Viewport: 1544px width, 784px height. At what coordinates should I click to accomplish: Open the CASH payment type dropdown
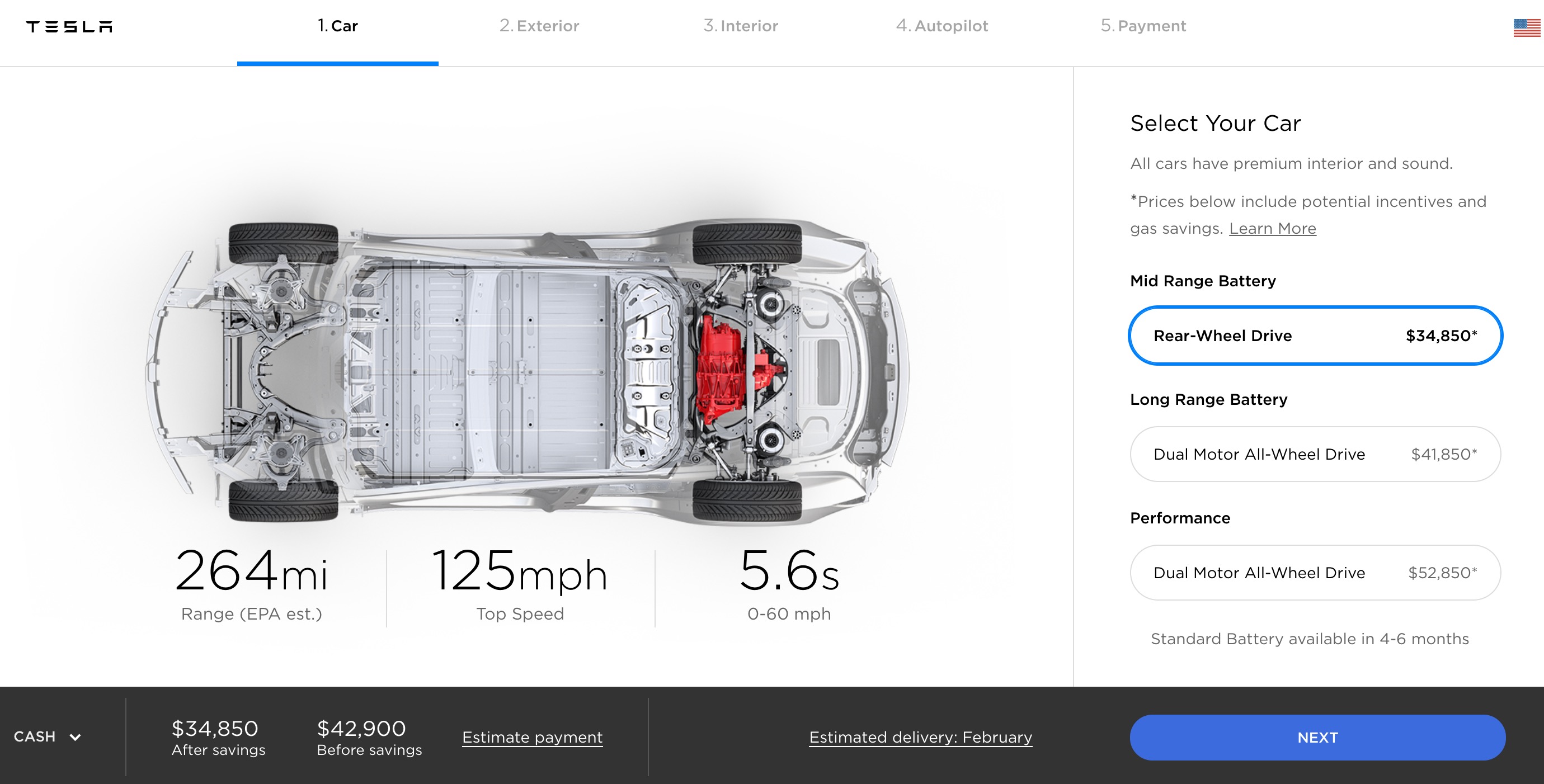pos(35,736)
